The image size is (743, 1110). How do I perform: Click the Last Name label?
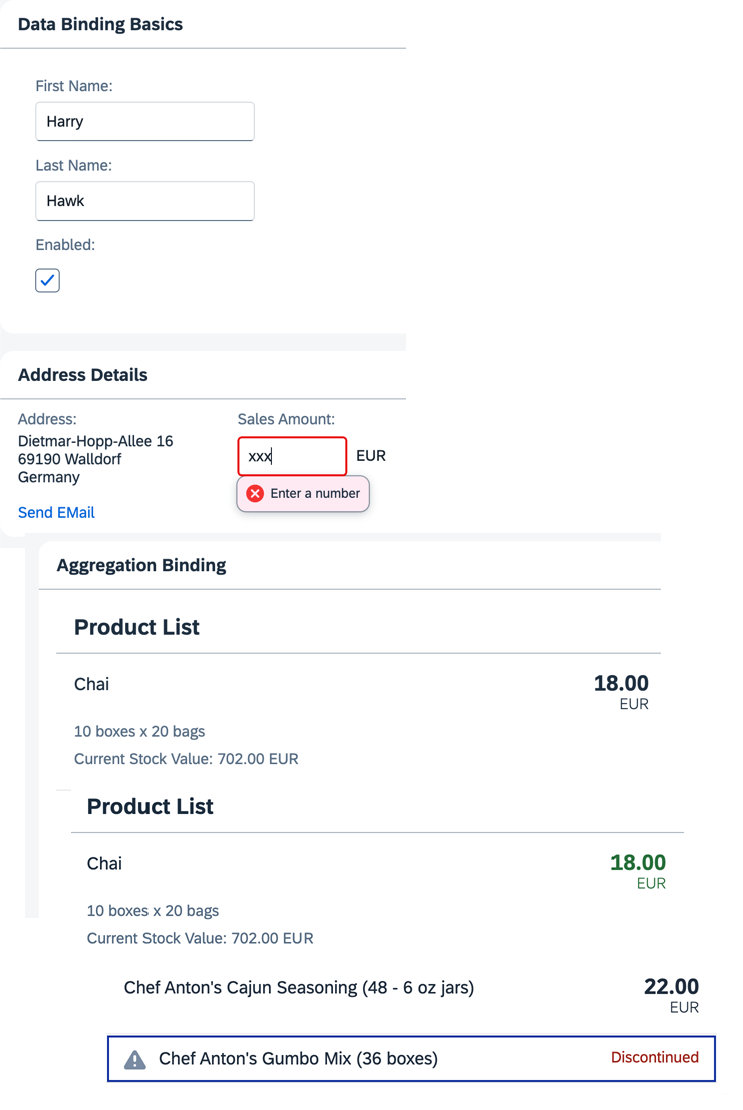[74, 165]
